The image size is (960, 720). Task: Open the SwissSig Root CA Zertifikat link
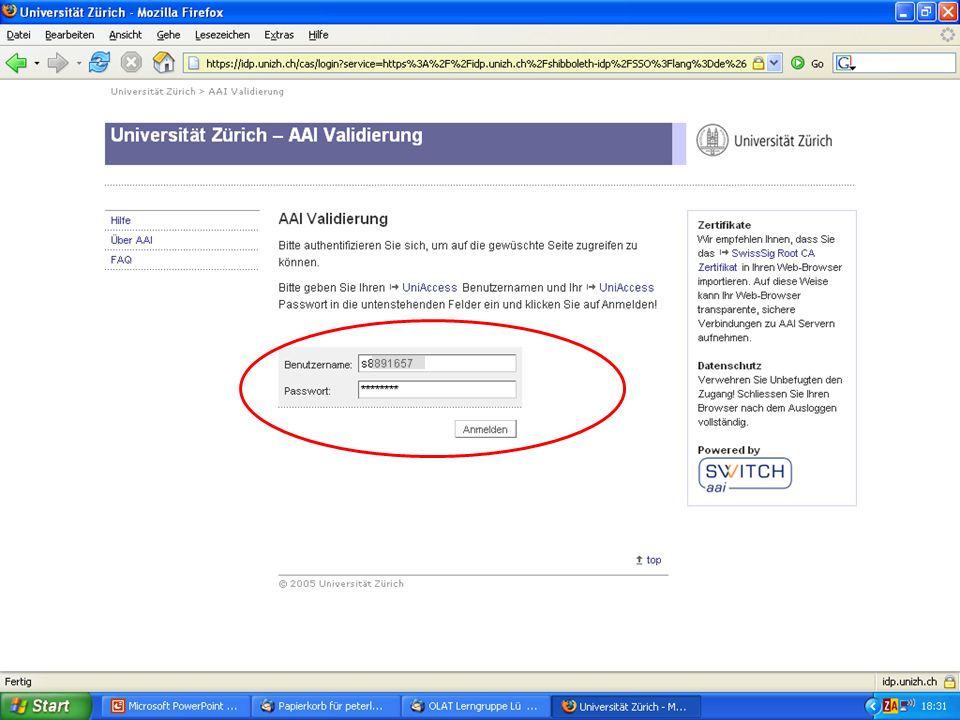(757, 260)
